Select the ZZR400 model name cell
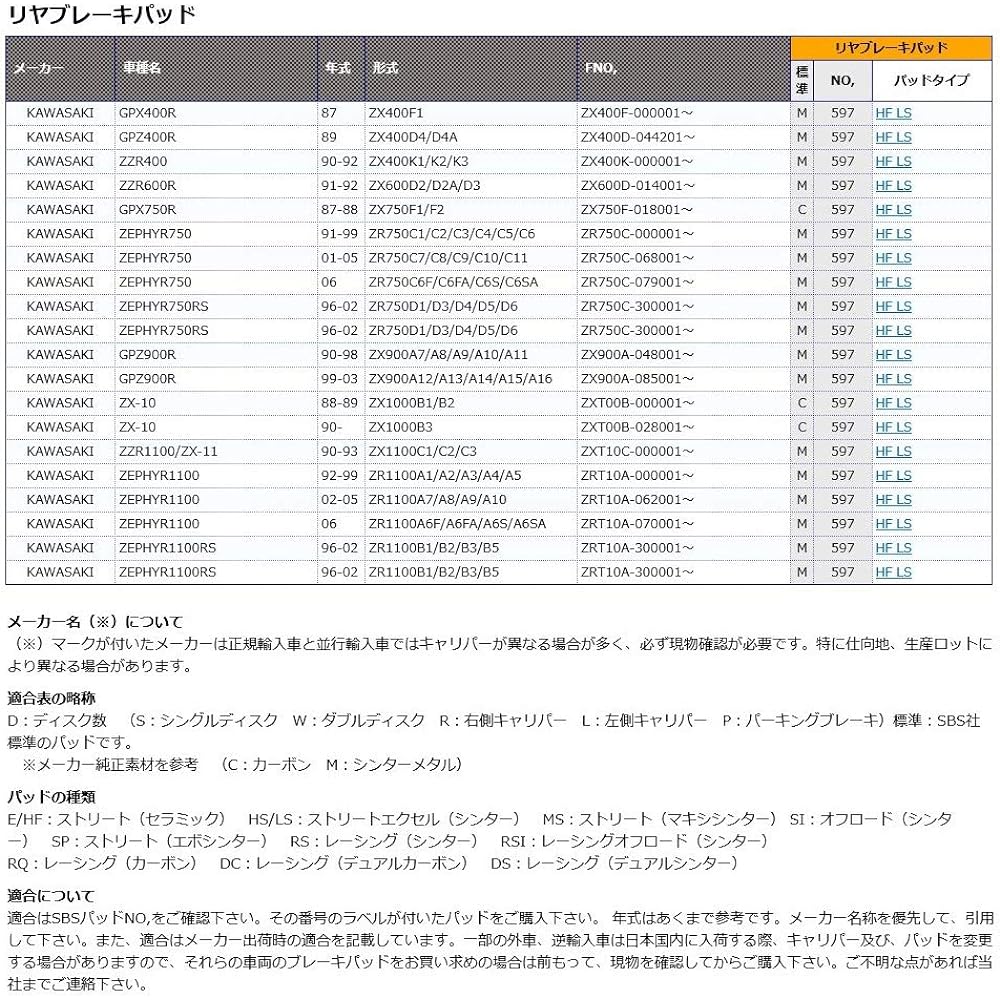The height and width of the screenshot is (1000, 1000). pyautogui.click(x=216, y=162)
